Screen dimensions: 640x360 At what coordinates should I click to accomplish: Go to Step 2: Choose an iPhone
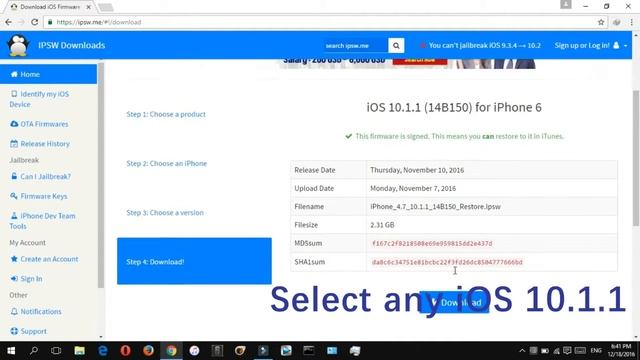click(x=167, y=163)
